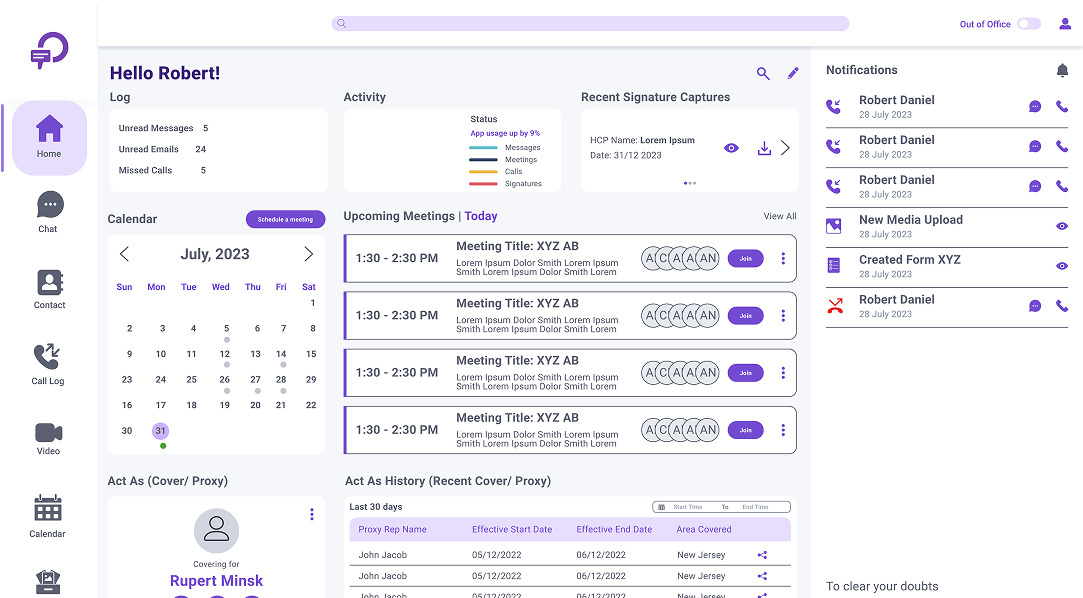Viewport: 1083px width, 598px height.
Task: Toggle the Out of Office switch
Action: 1029,24
